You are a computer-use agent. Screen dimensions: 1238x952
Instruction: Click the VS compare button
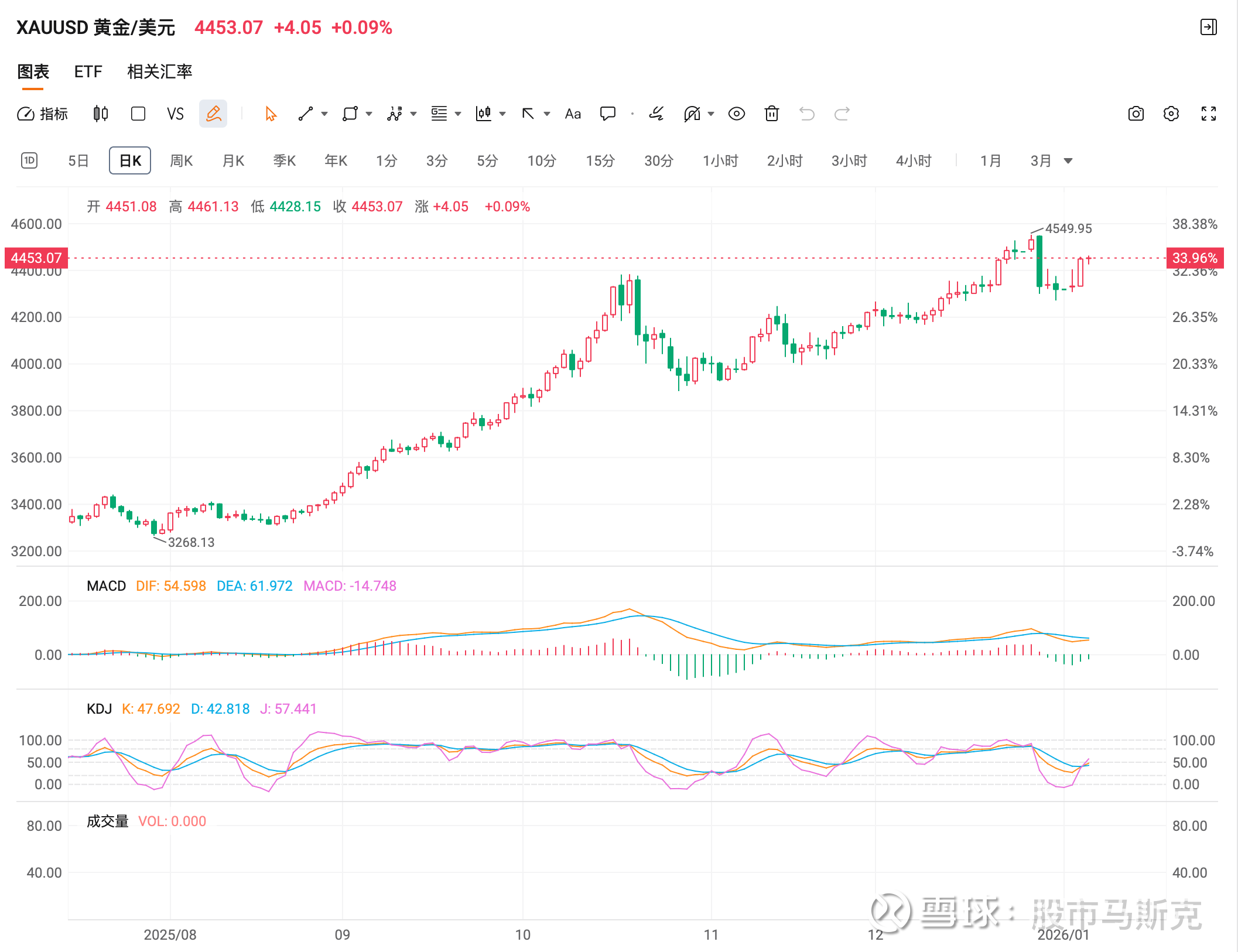(x=175, y=114)
